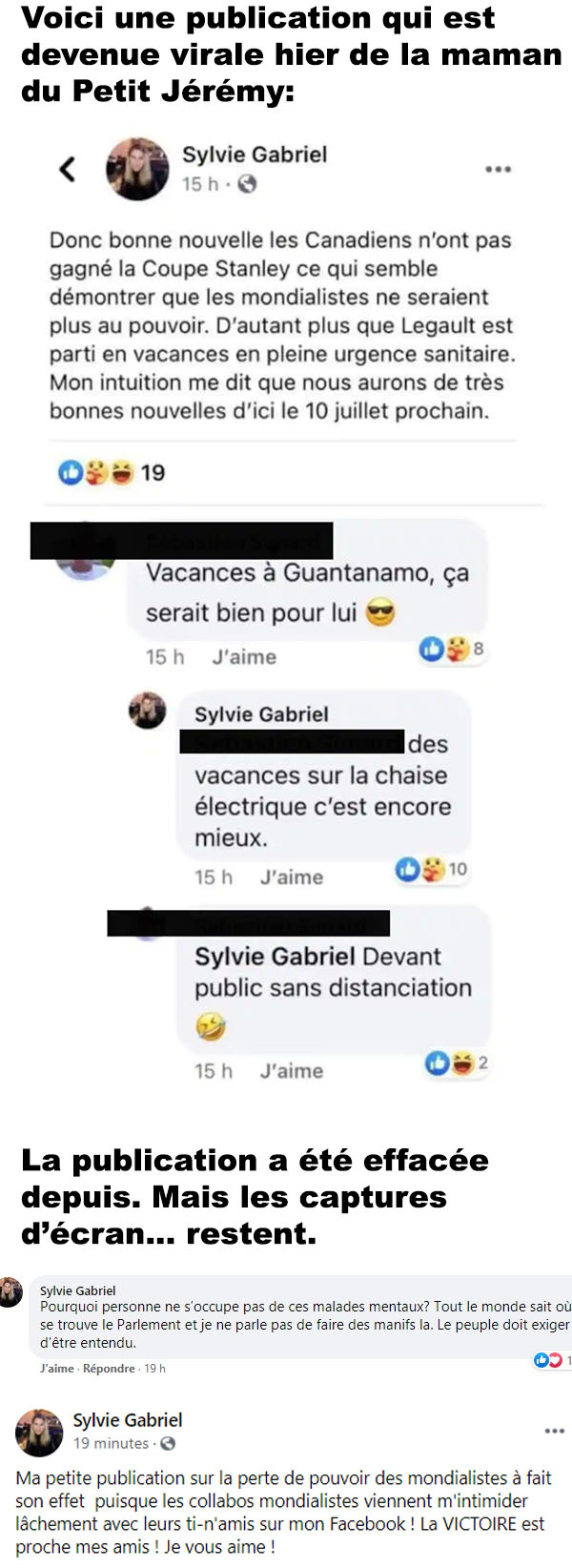Click Sylvie Gabriel's avatar in the reply comment

[148, 711]
